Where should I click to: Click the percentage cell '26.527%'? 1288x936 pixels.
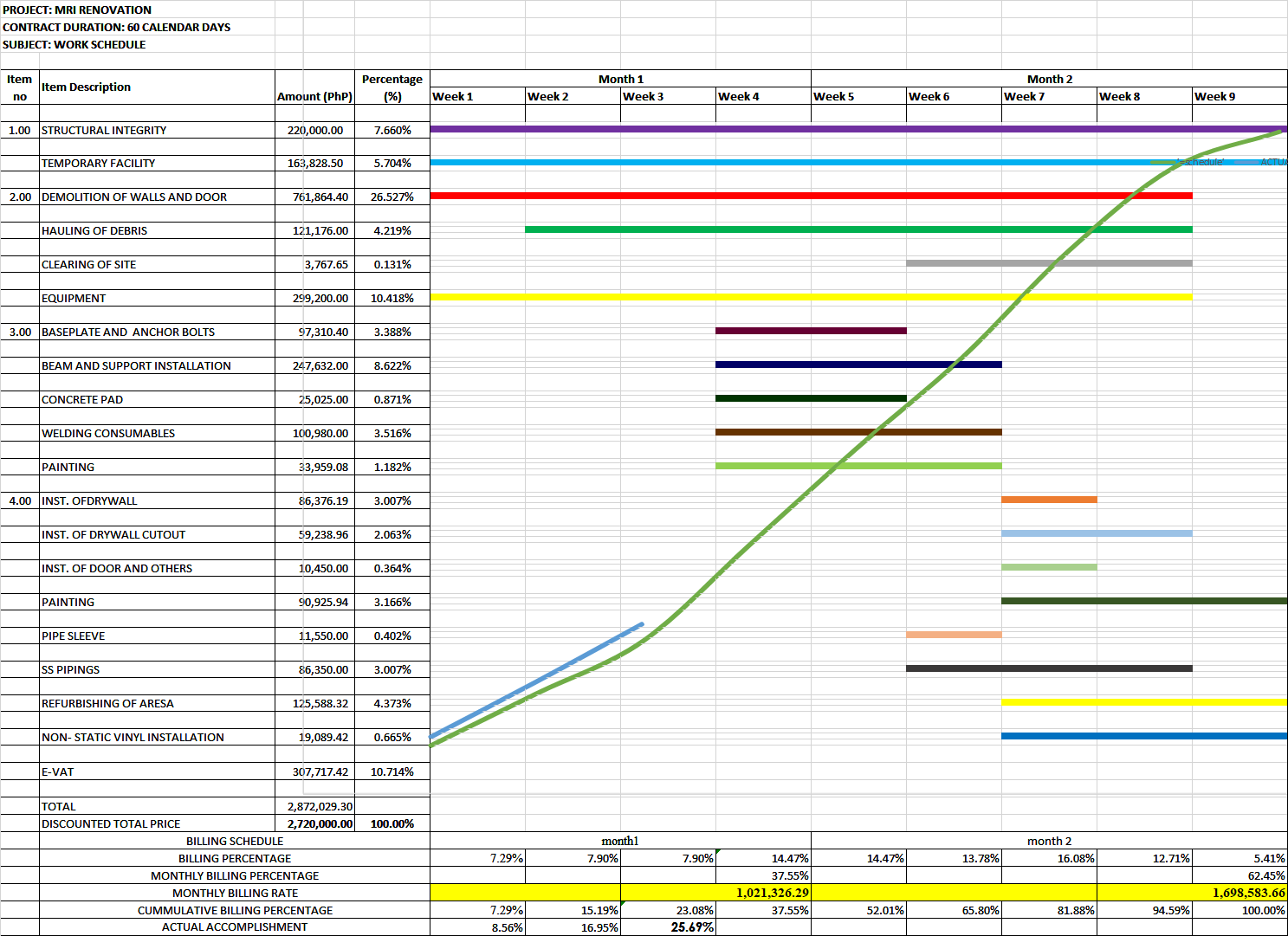[392, 197]
